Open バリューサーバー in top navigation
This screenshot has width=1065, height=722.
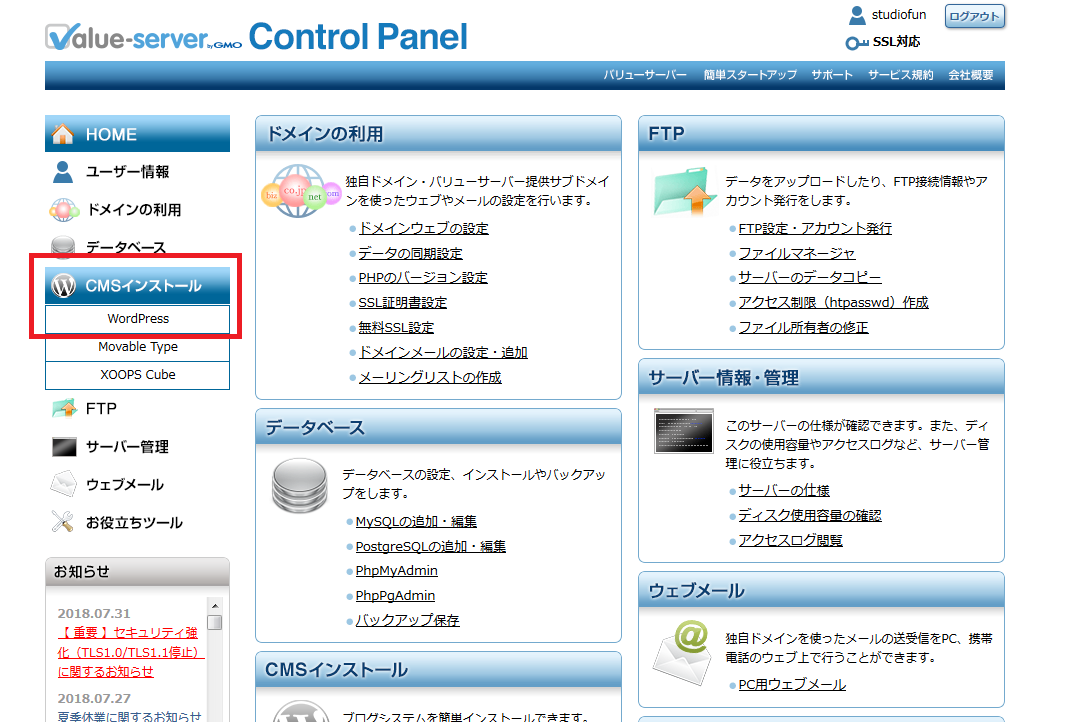[x=645, y=75]
